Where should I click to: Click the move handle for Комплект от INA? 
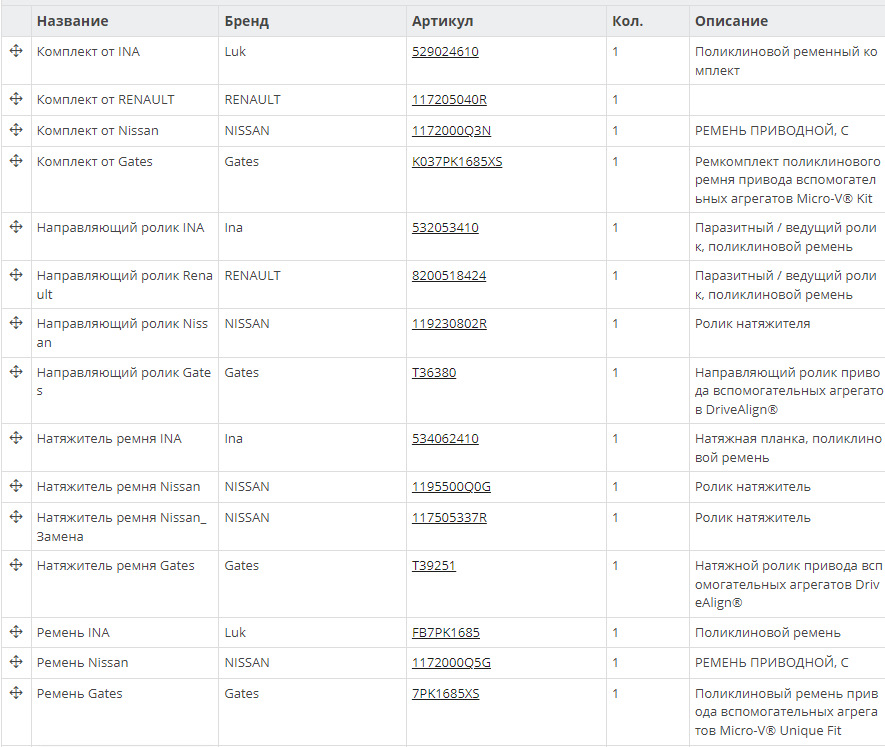tap(16, 51)
